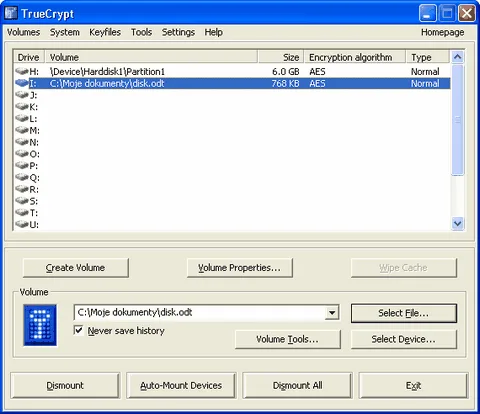The image size is (480, 414).
Task: Click Select File button
Action: click(x=404, y=313)
